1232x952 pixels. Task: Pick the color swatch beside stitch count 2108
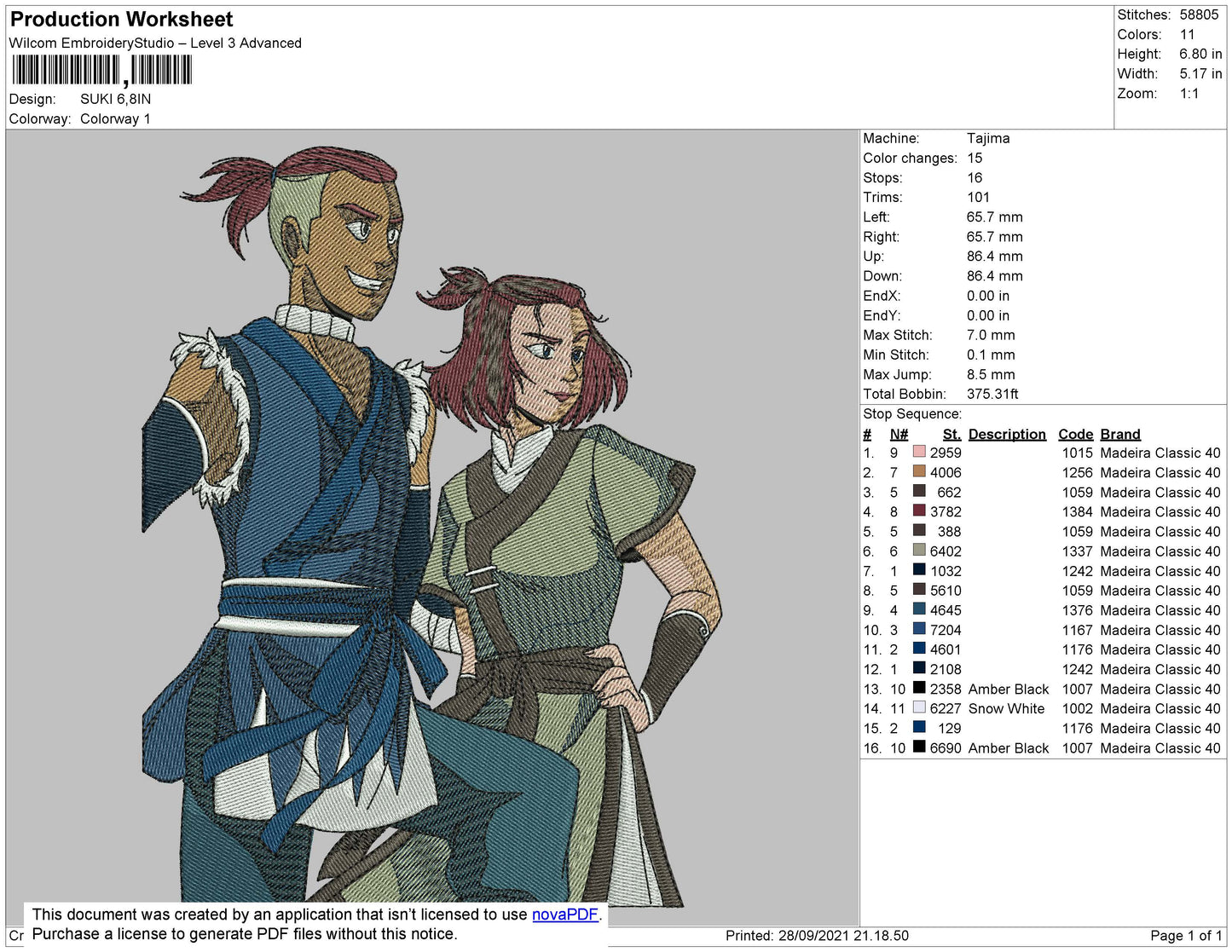click(x=919, y=669)
